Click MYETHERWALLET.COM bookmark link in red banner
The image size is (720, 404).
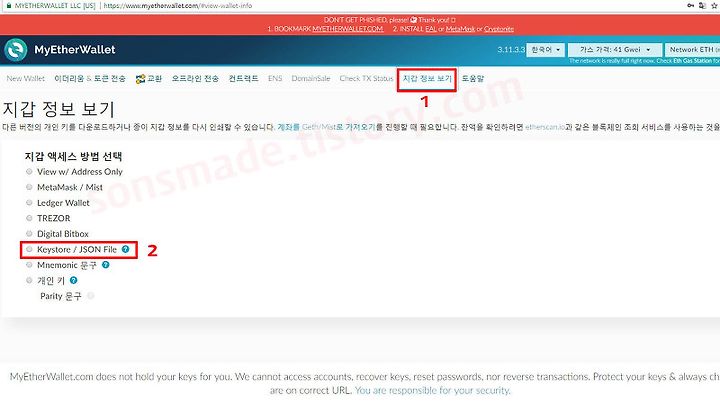tap(348, 28)
